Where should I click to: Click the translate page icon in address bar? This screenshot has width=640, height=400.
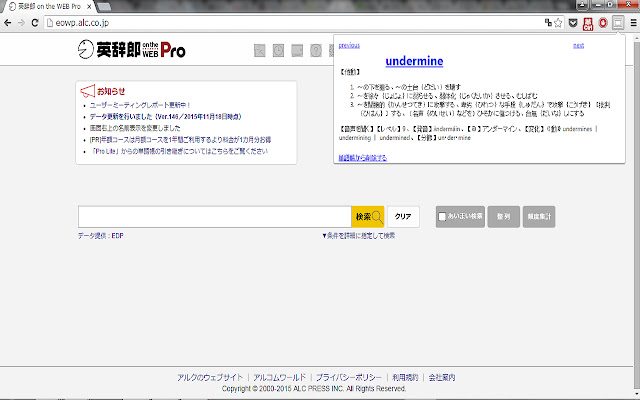click(x=548, y=23)
